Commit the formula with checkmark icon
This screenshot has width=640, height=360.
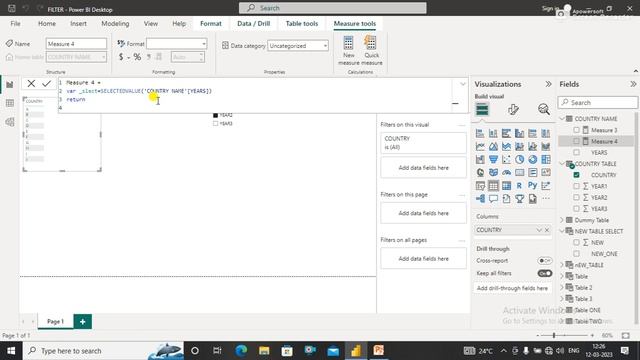click(x=47, y=84)
